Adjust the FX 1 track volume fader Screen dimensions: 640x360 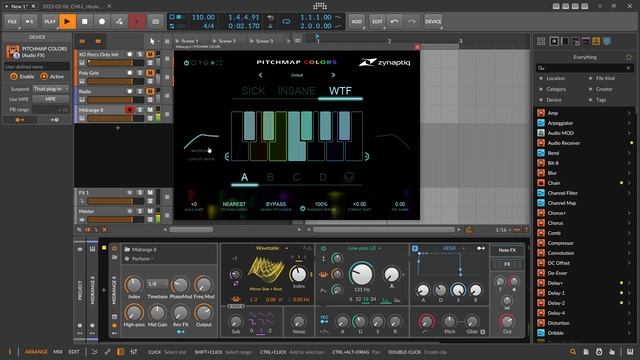tap(116, 201)
